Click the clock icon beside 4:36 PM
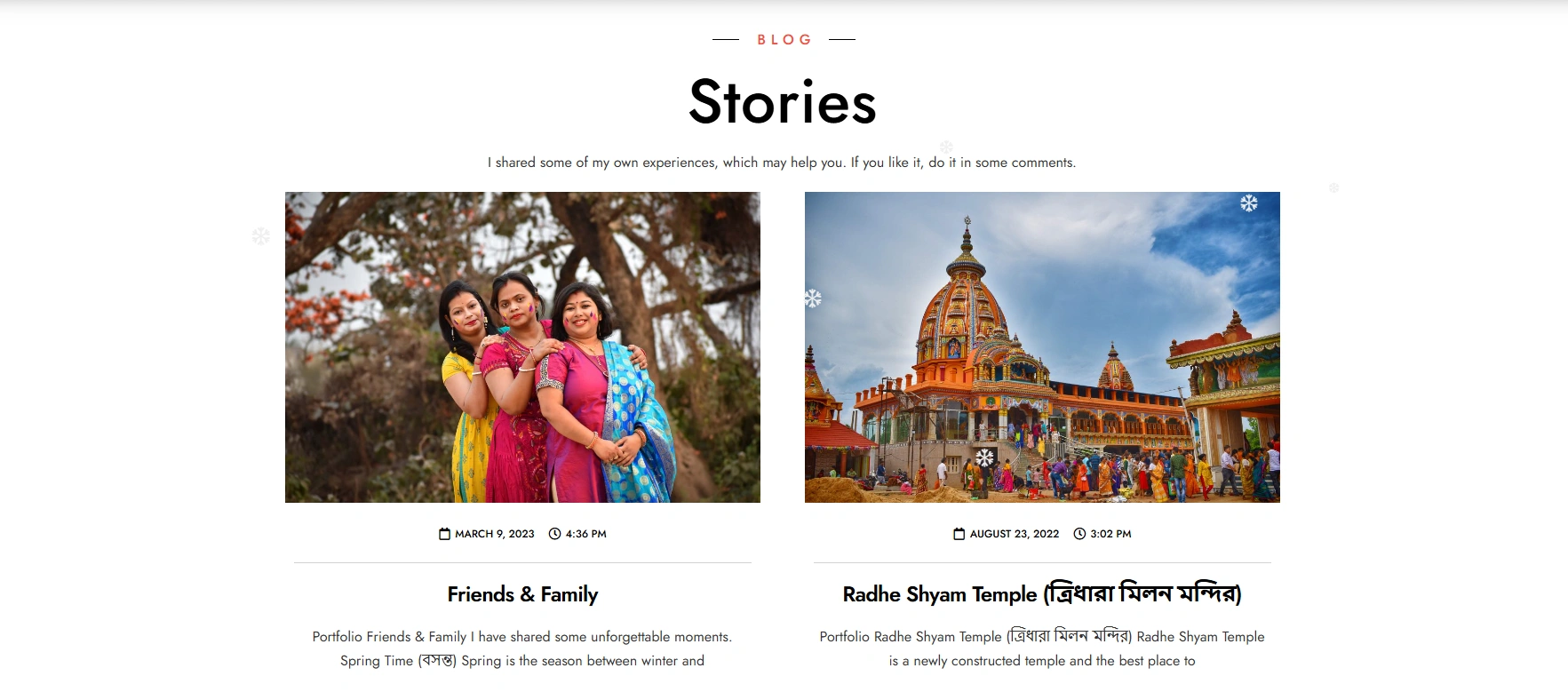1568x692 pixels. [x=555, y=534]
